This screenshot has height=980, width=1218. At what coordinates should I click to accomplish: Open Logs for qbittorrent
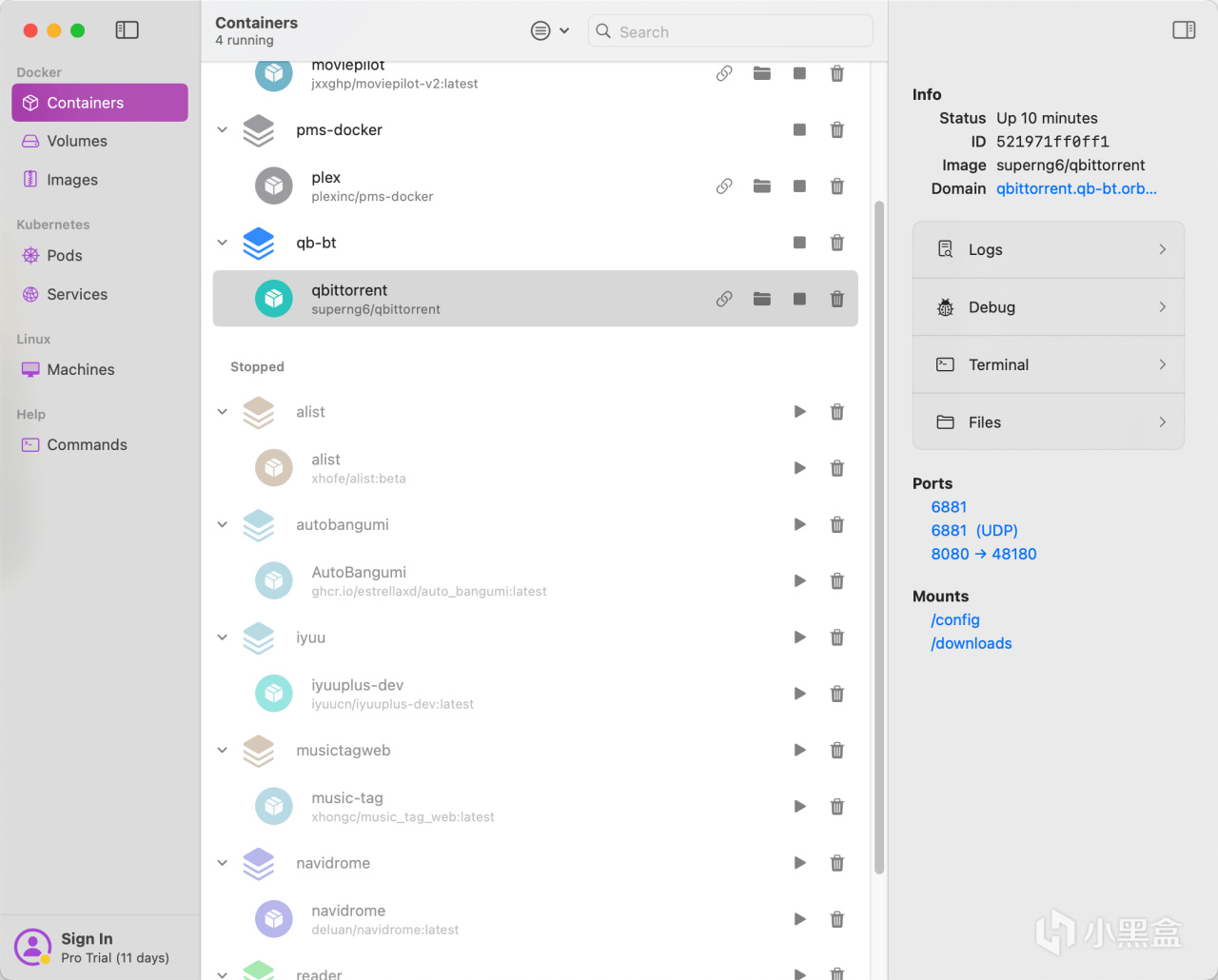pos(1049,249)
